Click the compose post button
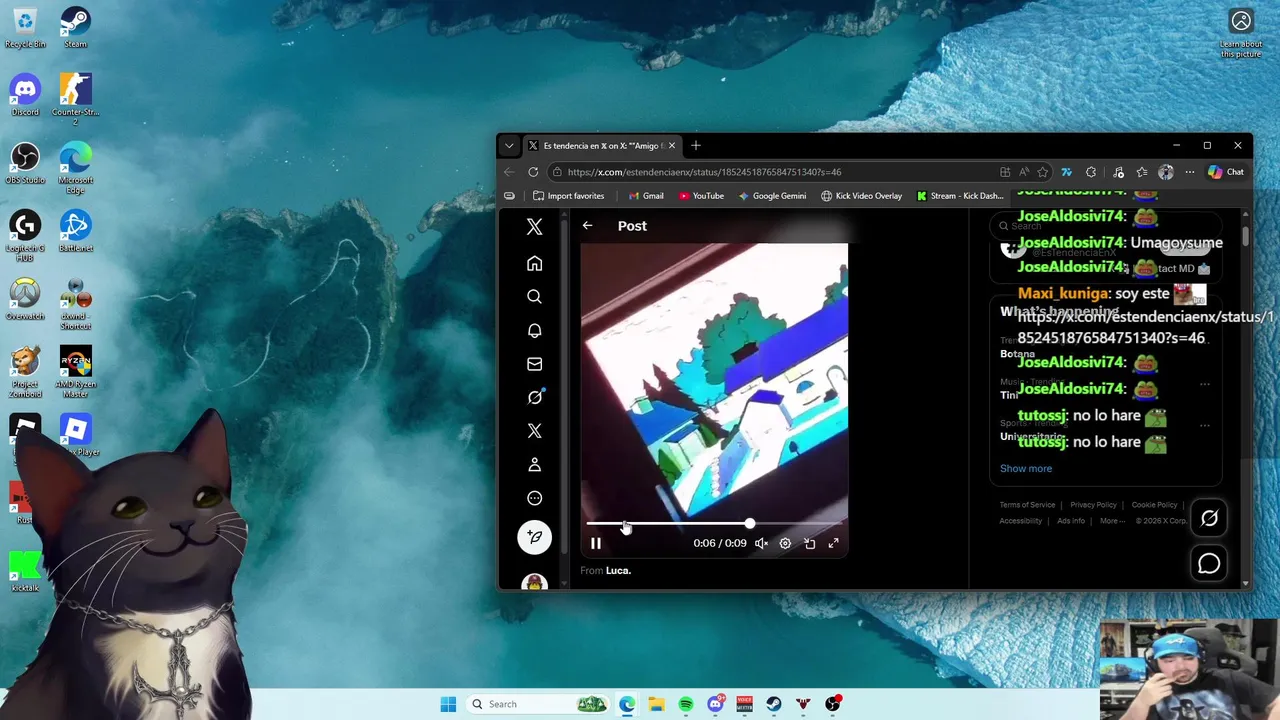This screenshot has height=720, width=1280. point(534,537)
